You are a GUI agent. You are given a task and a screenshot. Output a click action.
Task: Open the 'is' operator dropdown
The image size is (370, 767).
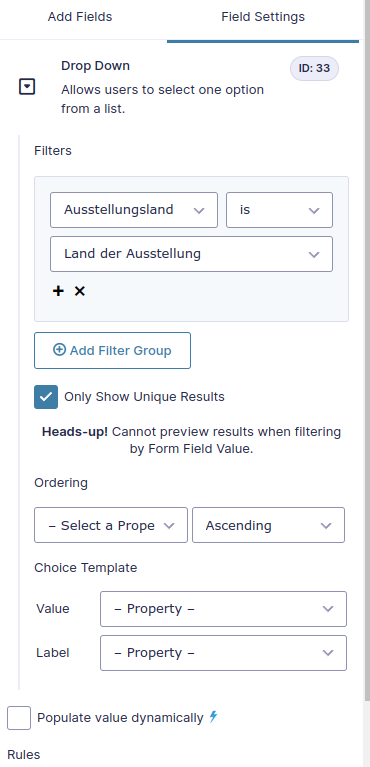[x=279, y=210]
